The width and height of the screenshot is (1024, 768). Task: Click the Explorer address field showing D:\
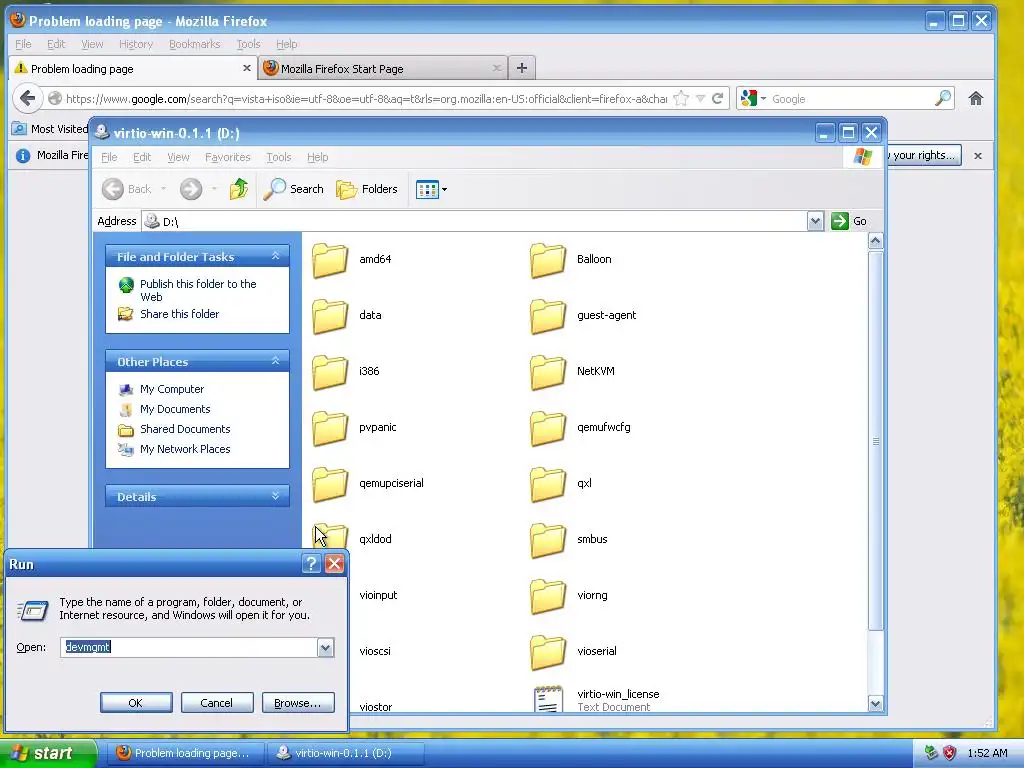click(x=475, y=221)
